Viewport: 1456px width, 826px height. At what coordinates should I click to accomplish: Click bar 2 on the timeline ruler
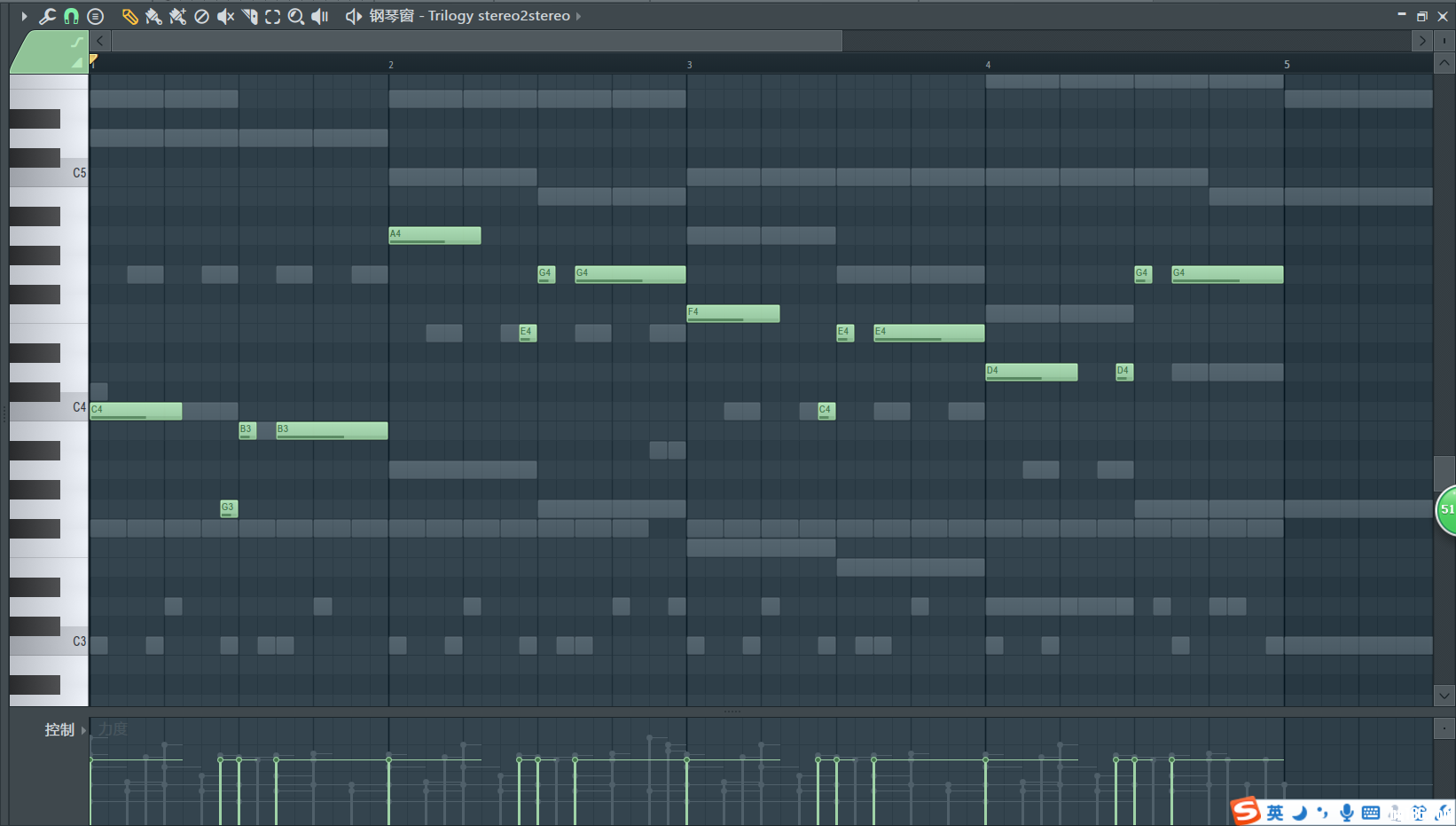(391, 65)
